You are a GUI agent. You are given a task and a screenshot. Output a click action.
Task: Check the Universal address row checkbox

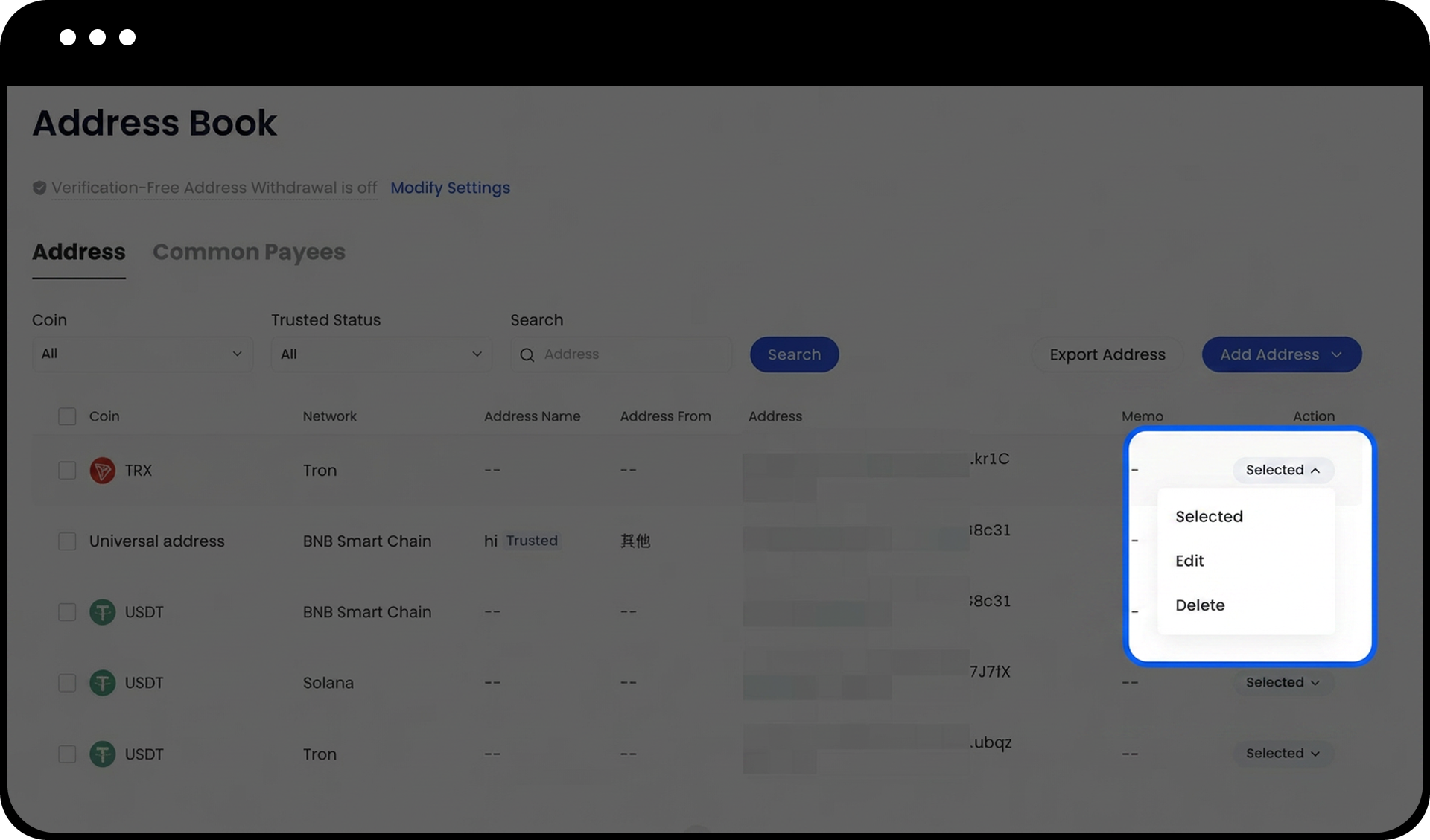(x=67, y=541)
